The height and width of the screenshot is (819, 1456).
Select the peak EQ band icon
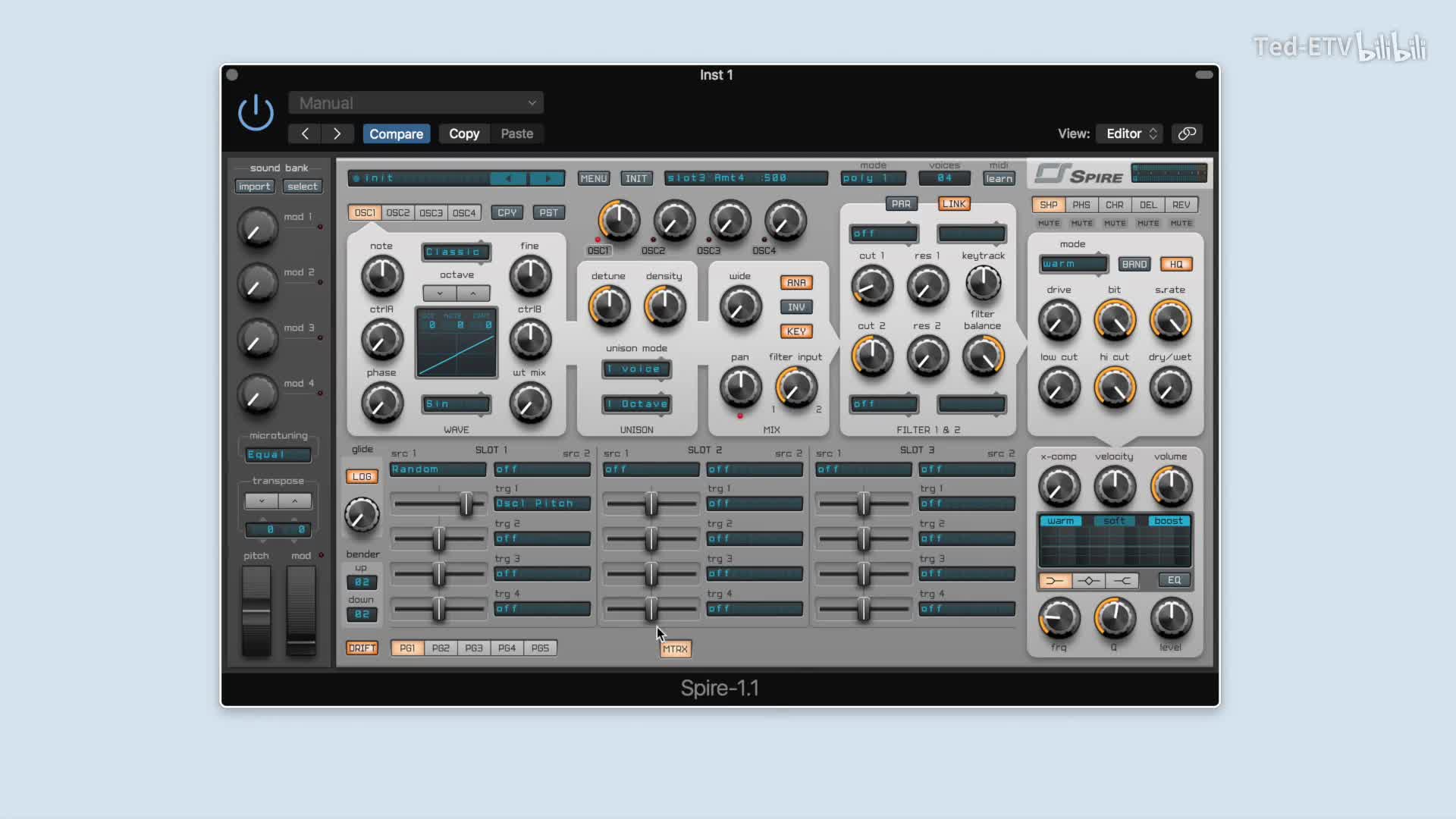click(x=1088, y=581)
